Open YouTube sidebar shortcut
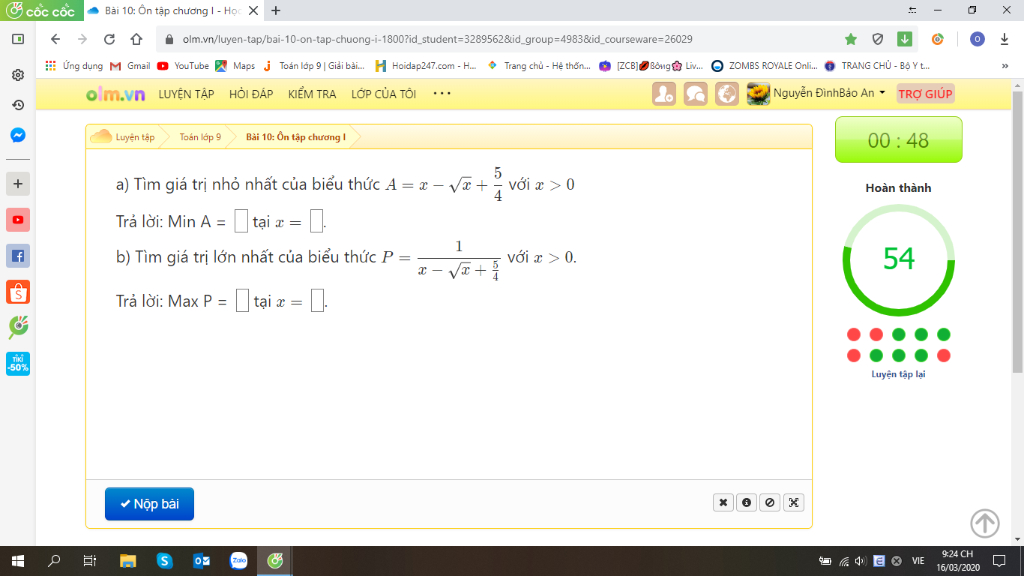 tap(18, 220)
